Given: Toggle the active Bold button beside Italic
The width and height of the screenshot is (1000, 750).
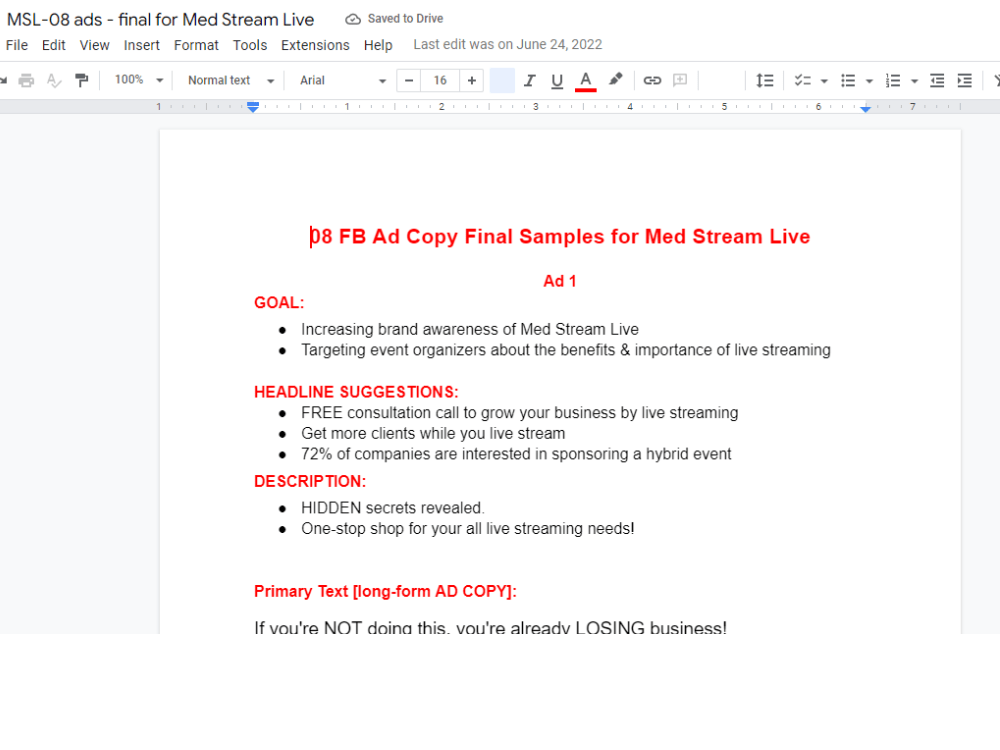Looking at the screenshot, I should coord(502,80).
